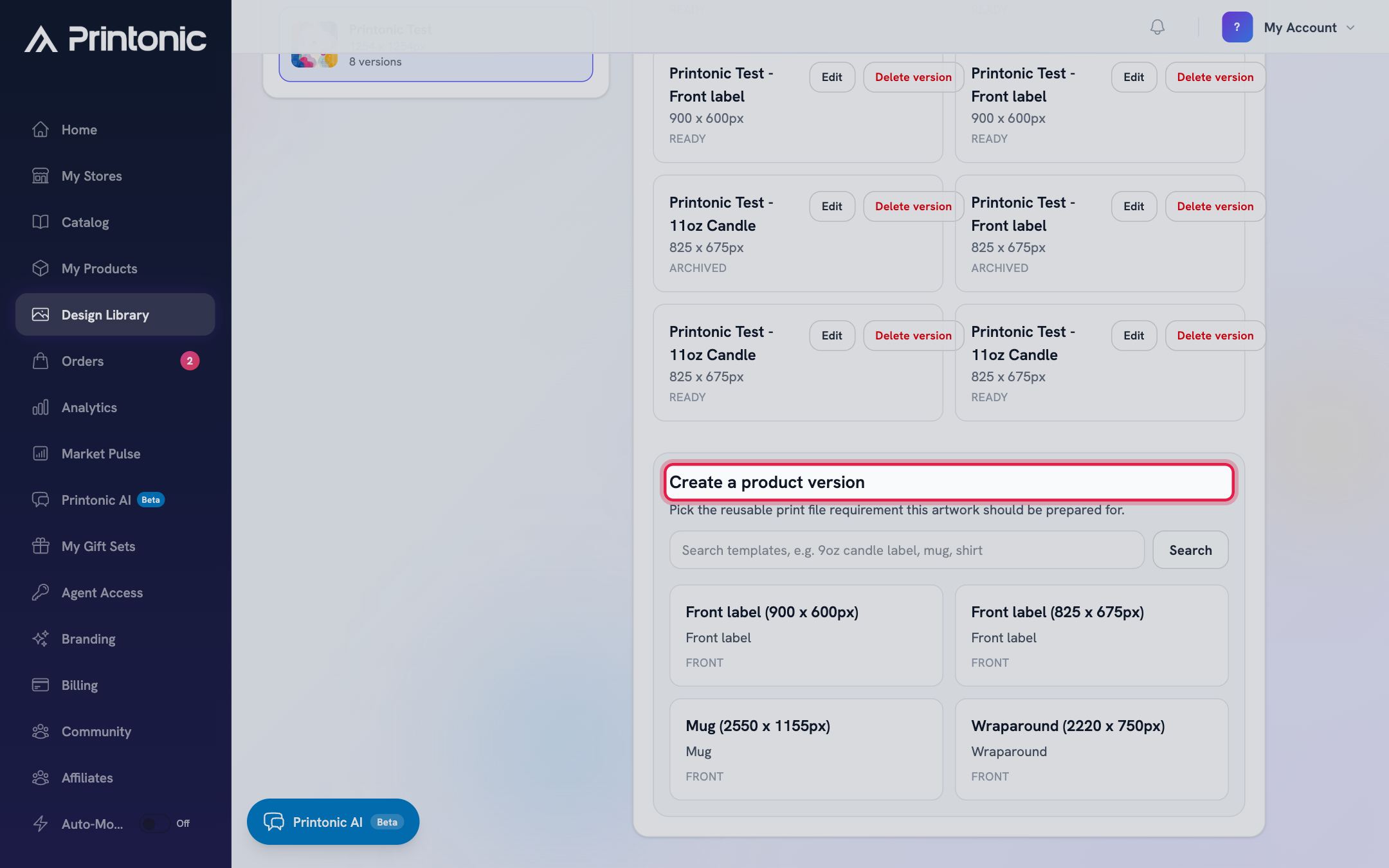Open floating Printonic AI Beta button
Viewport: 1389px width, 868px height.
[x=333, y=822]
